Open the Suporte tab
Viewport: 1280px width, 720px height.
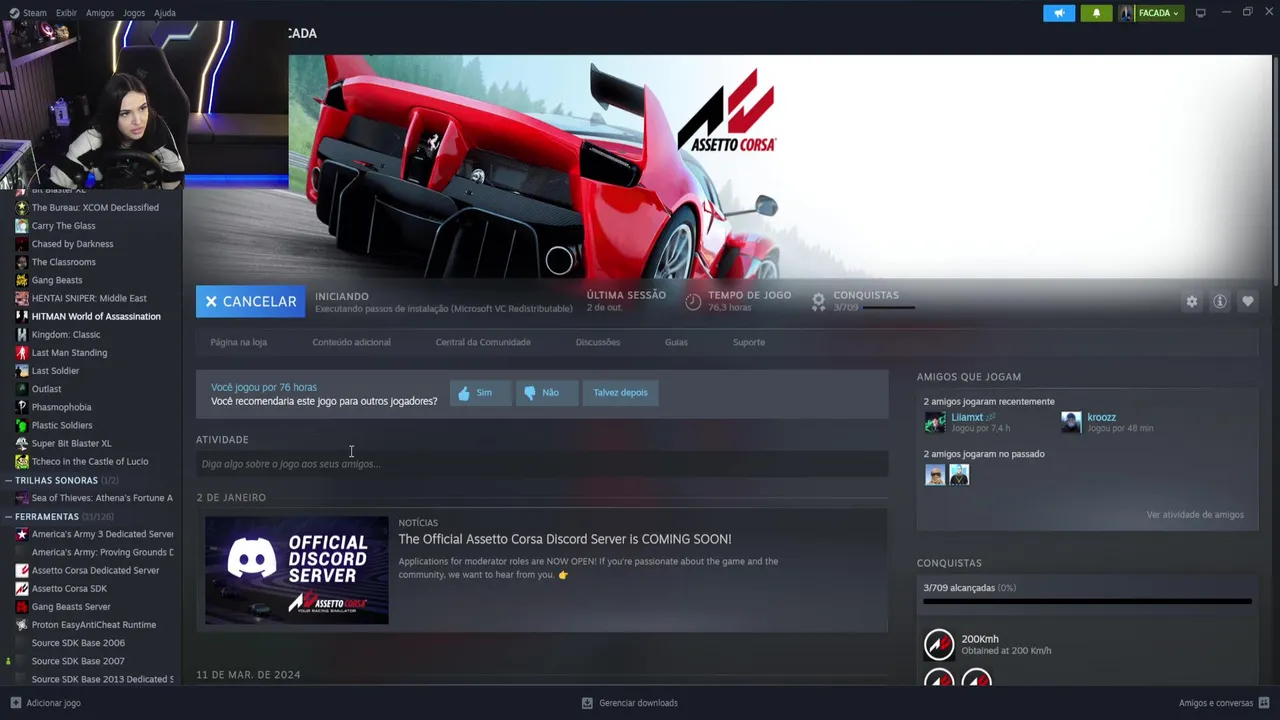click(x=748, y=342)
